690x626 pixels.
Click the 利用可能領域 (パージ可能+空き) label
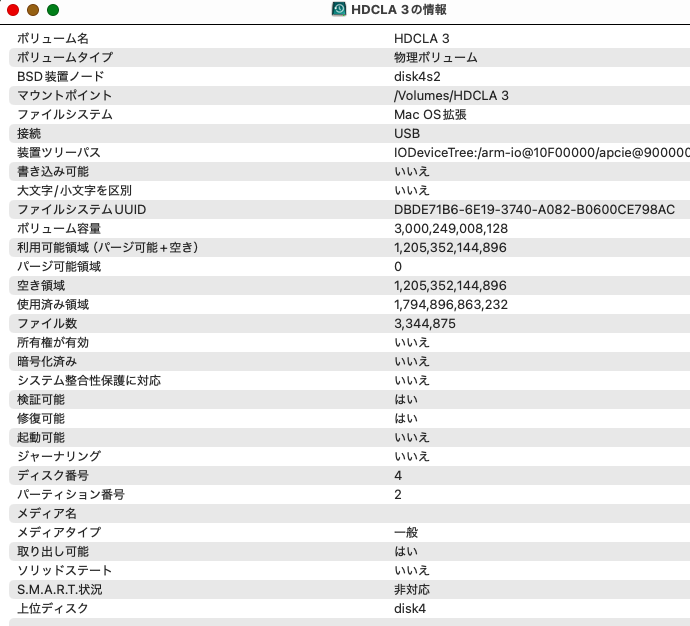click(107, 248)
